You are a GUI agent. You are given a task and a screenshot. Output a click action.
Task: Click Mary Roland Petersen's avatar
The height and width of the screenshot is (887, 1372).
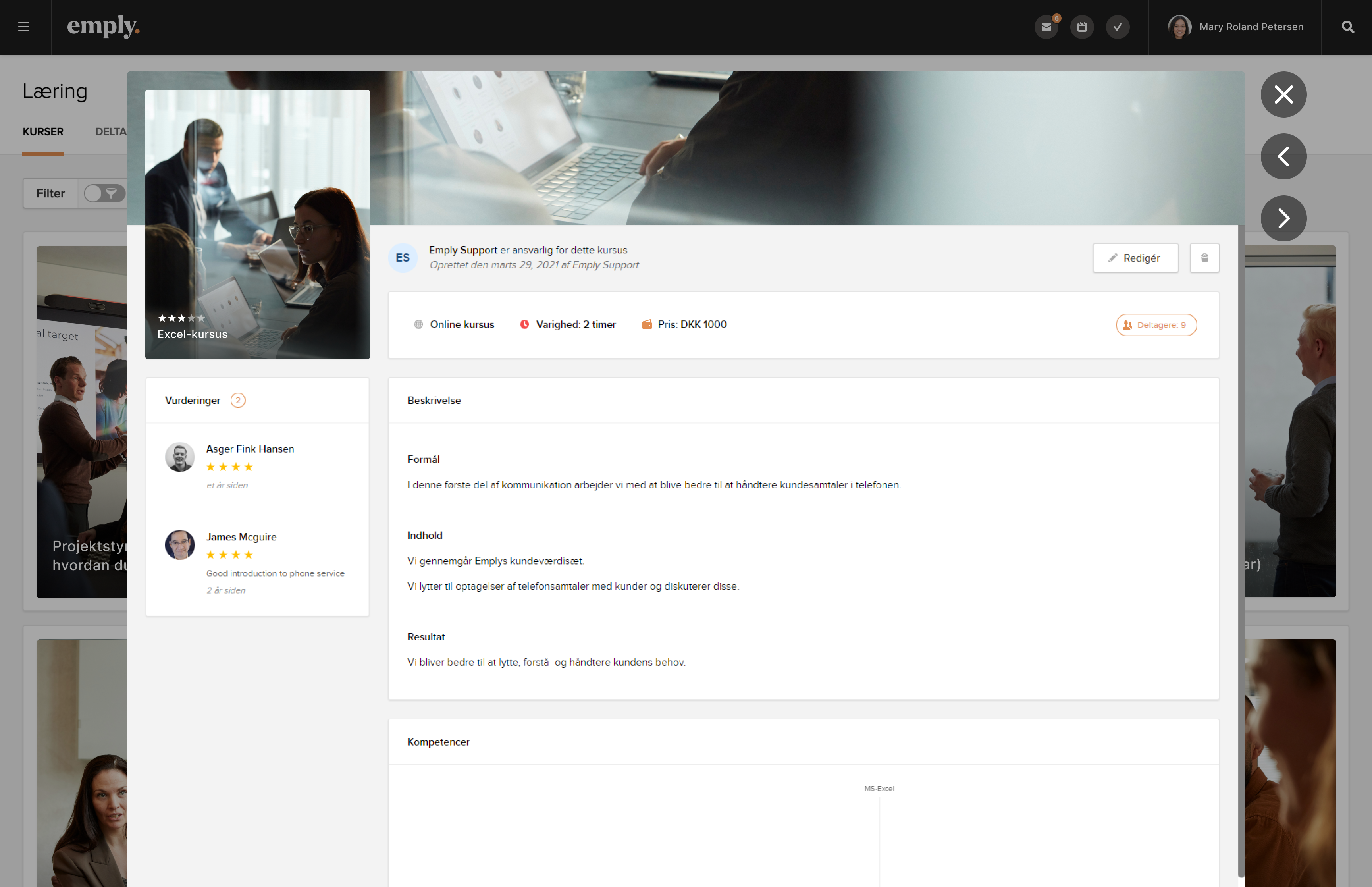pos(1179,27)
